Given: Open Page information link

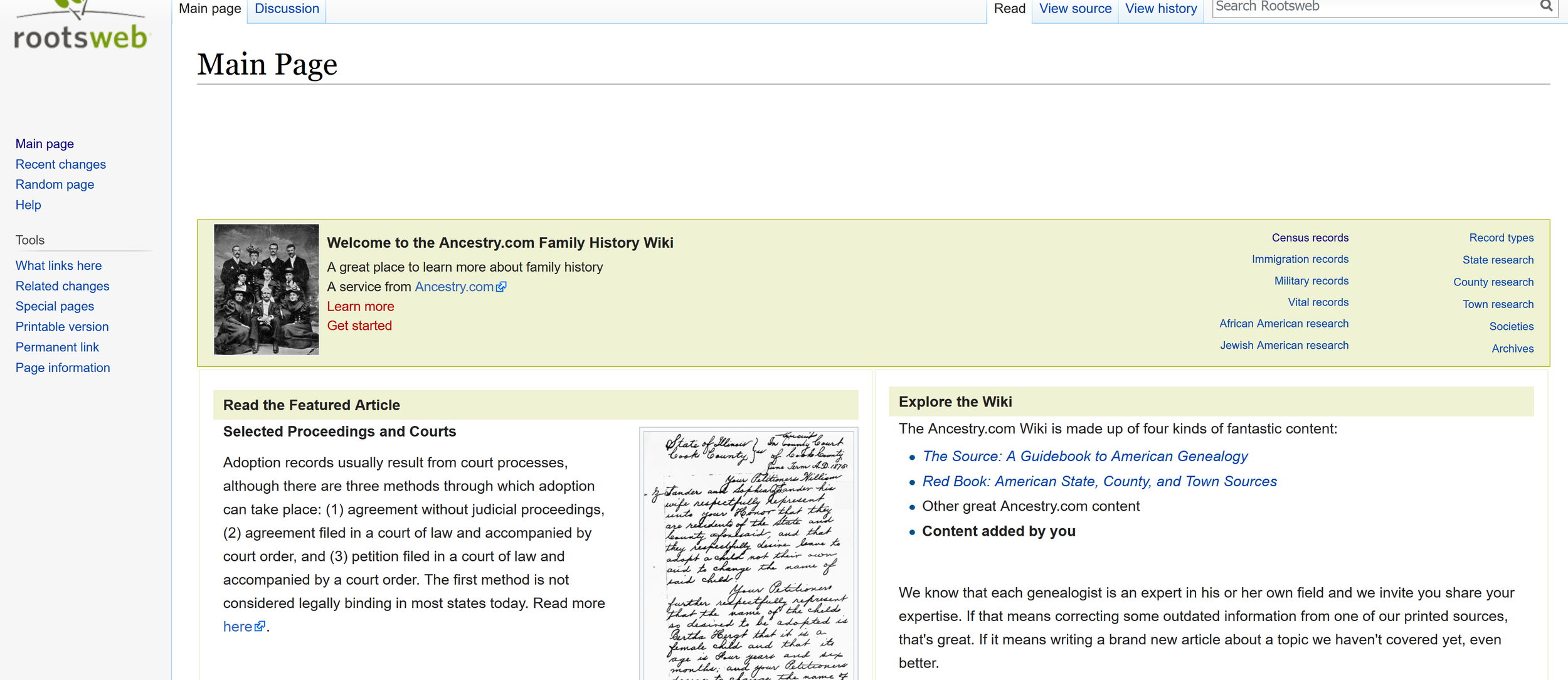Looking at the screenshot, I should [63, 368].
